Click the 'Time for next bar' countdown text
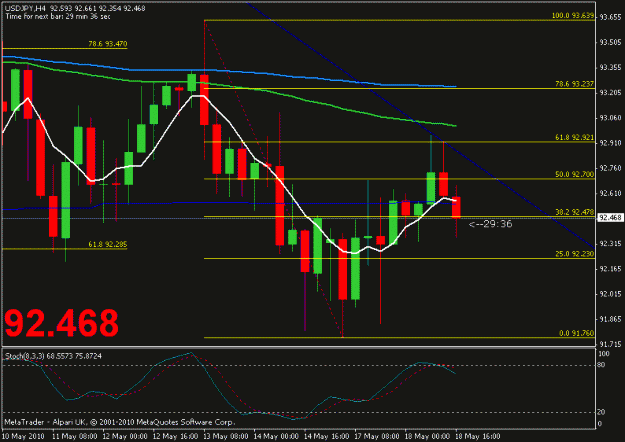The width and height of the screenshot is (625, 442). pyautogui.click(x=58, y=16)
